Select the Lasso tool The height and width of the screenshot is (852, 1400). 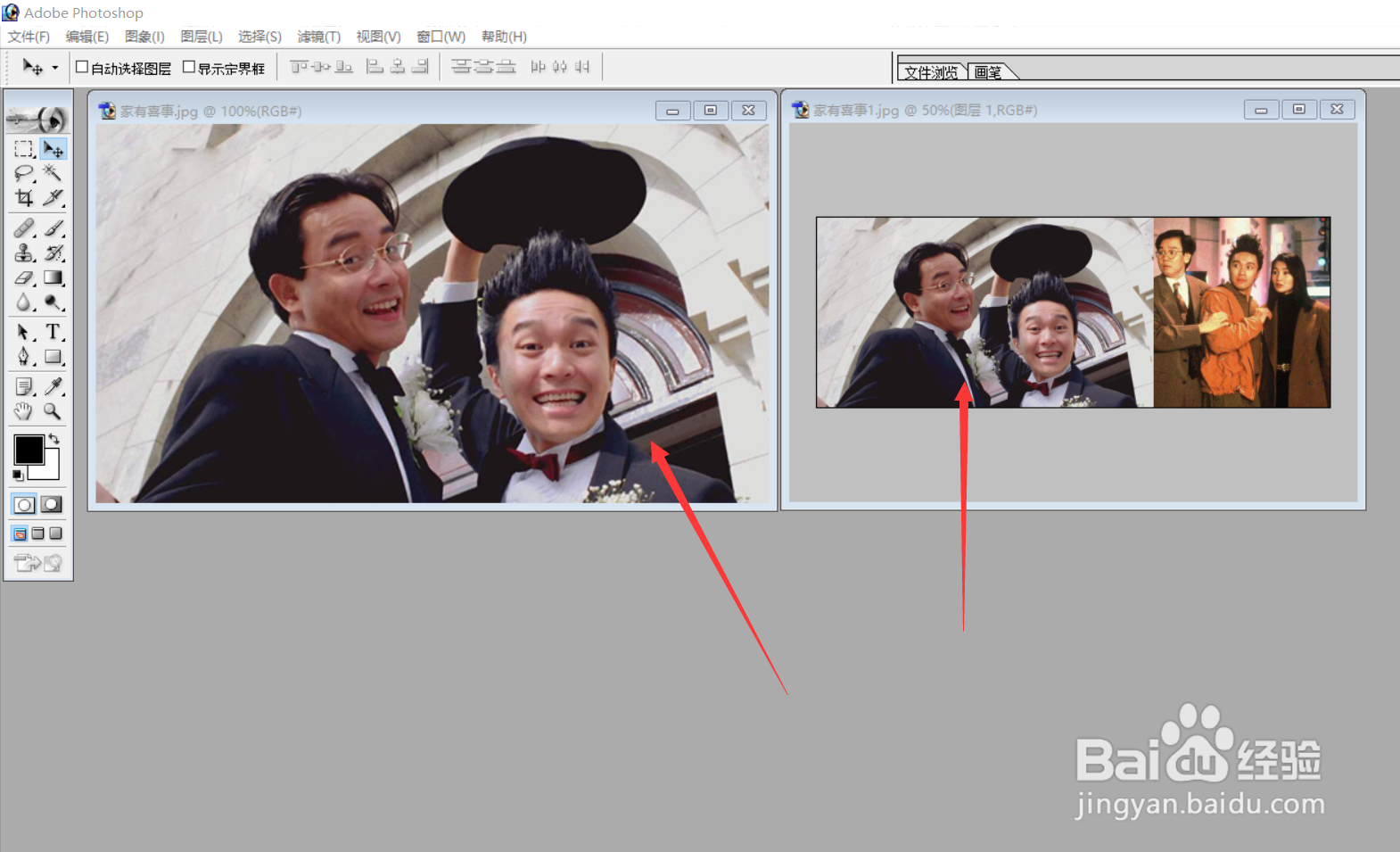[24, 173]
